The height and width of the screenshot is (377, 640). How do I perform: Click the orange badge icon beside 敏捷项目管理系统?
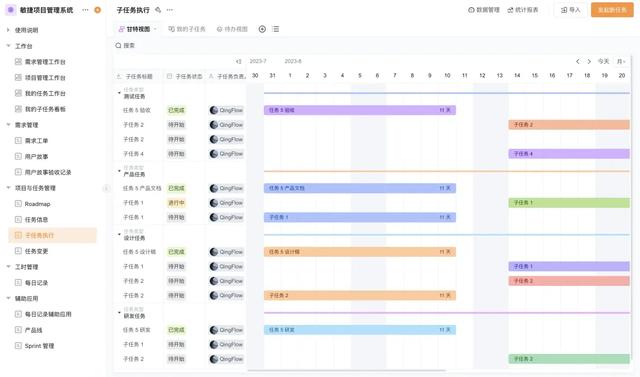(x=98, y=10)
